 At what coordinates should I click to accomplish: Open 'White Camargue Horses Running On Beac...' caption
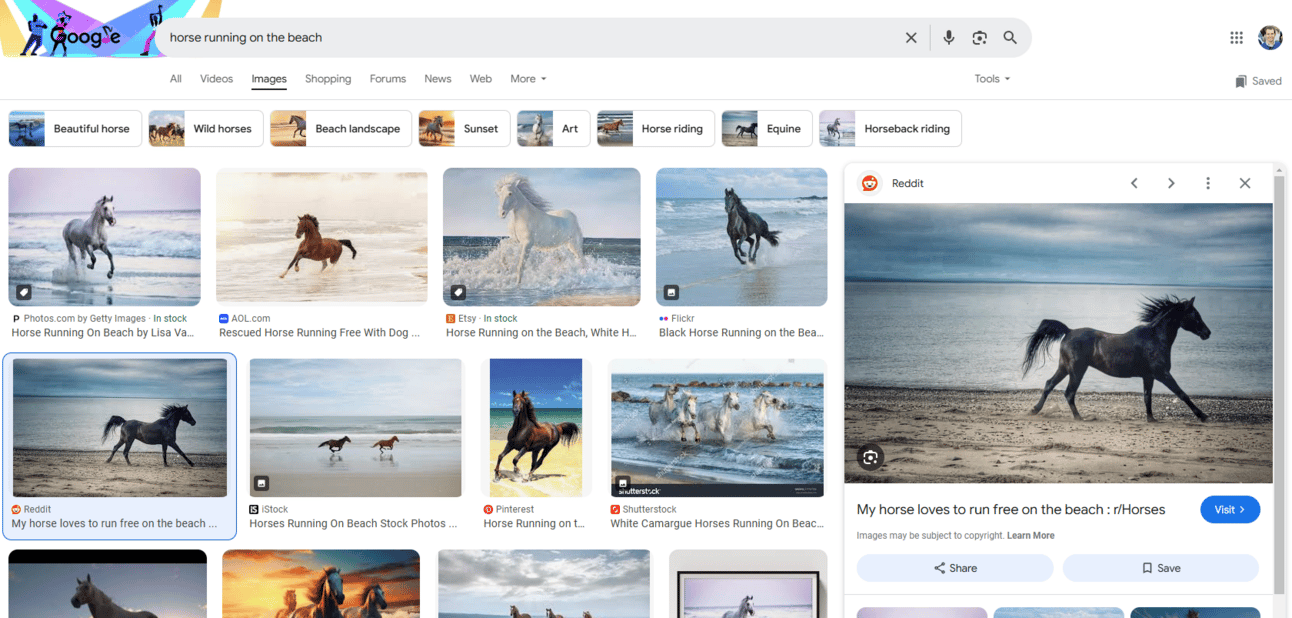point(717,524)
